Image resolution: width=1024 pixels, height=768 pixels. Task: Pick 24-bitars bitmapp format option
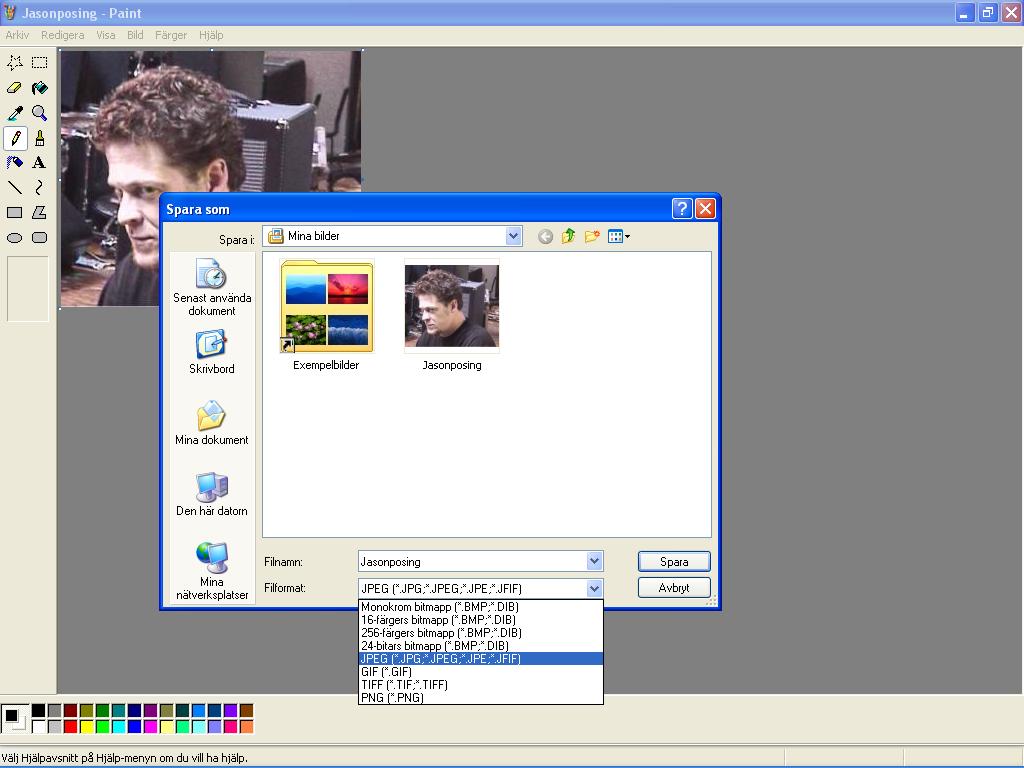pyautogui.click(x=434, y=646)
